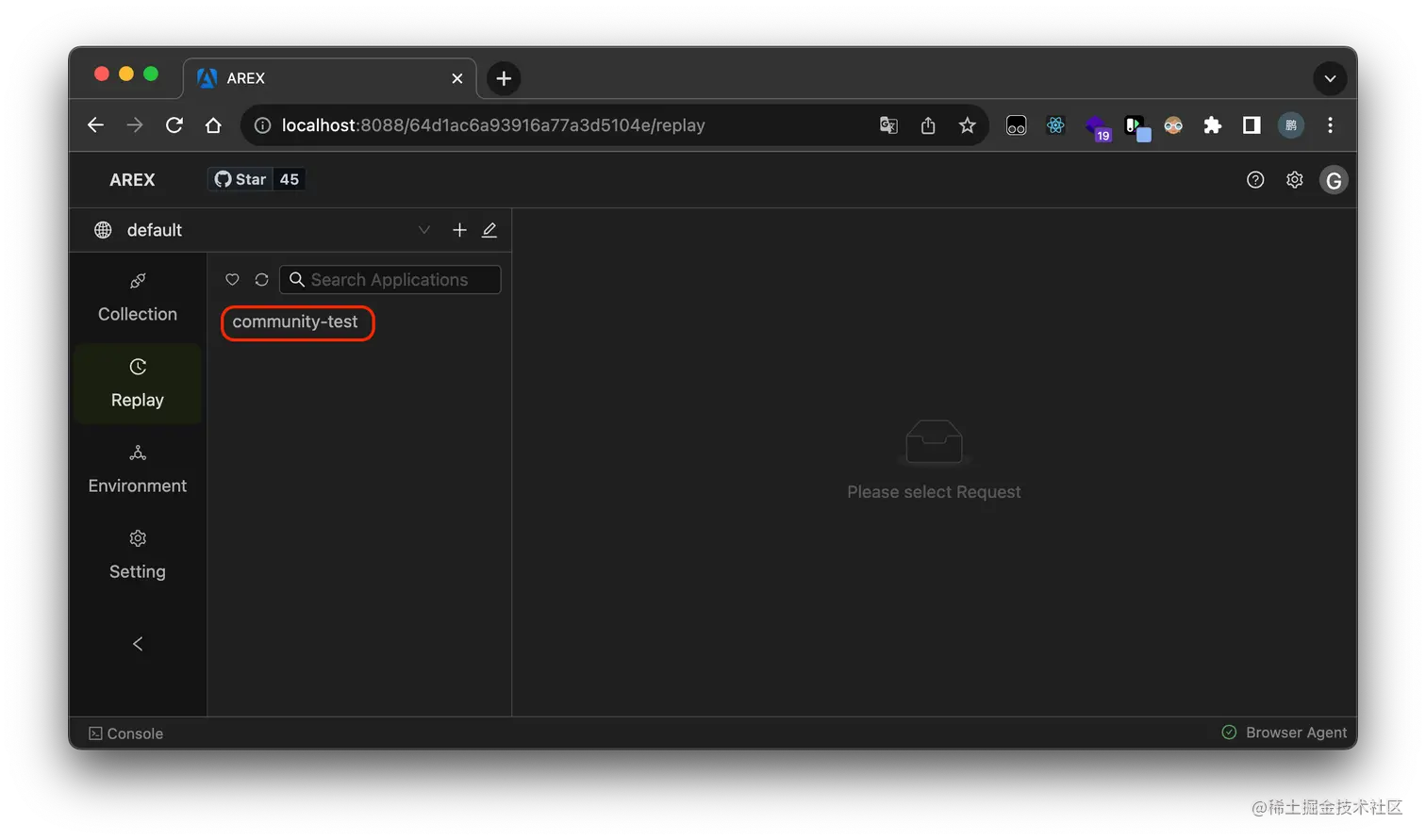Viewport: 1426px width, 840px height.
Task: Open the Chrome profile avatar
Action: point(1291,125)
